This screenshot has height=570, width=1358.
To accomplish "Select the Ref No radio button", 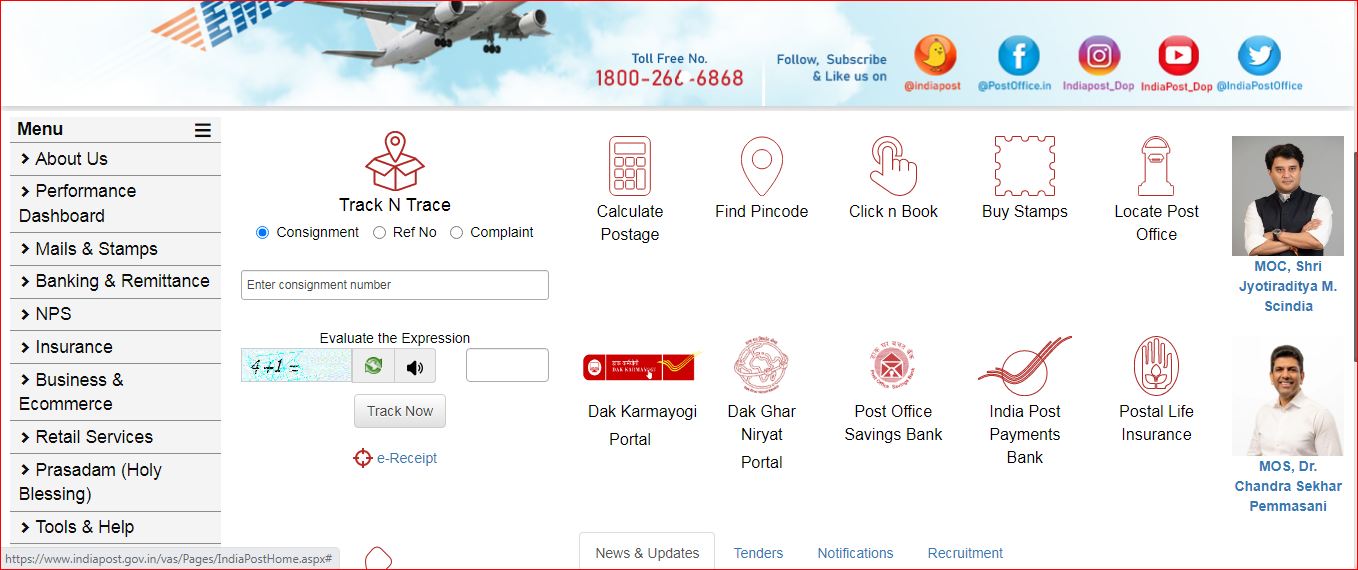I will pyautogui.click(x=379, y=232).
